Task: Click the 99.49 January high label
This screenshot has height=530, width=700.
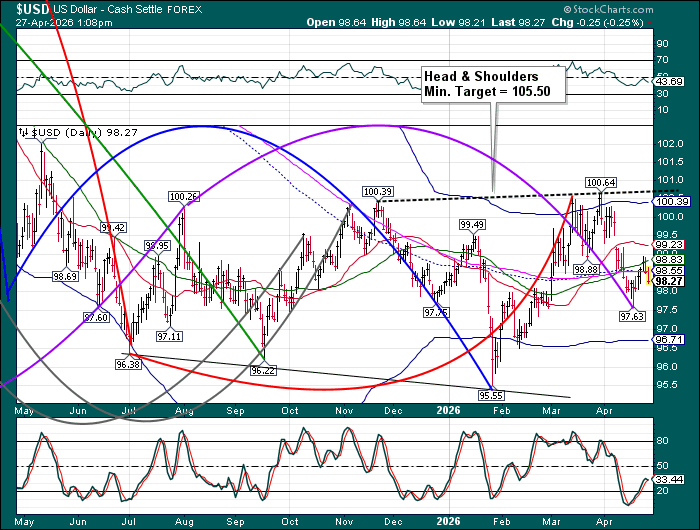Action: pos(473,224)
